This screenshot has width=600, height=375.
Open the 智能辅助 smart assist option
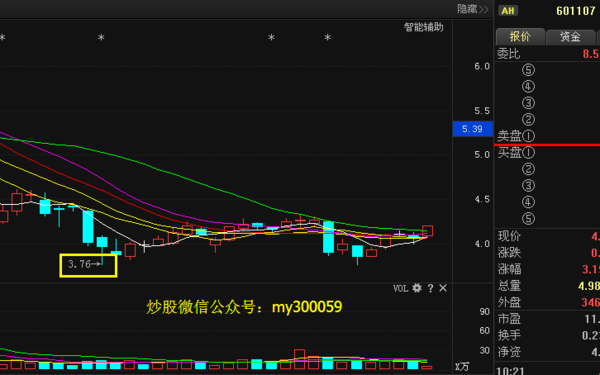click(424, 27)
